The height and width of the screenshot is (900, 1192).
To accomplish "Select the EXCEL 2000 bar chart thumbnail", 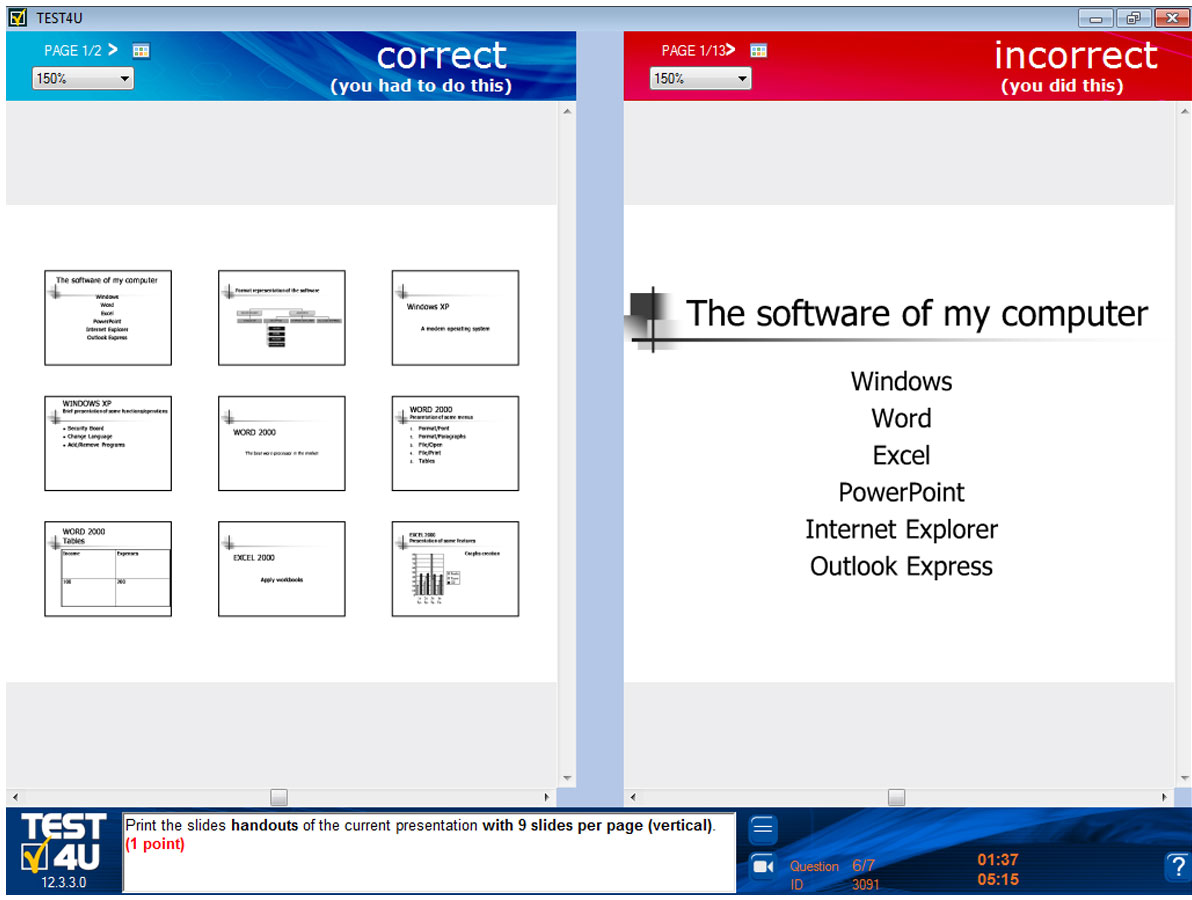I will pyautogui.click(x=455, y=569).
